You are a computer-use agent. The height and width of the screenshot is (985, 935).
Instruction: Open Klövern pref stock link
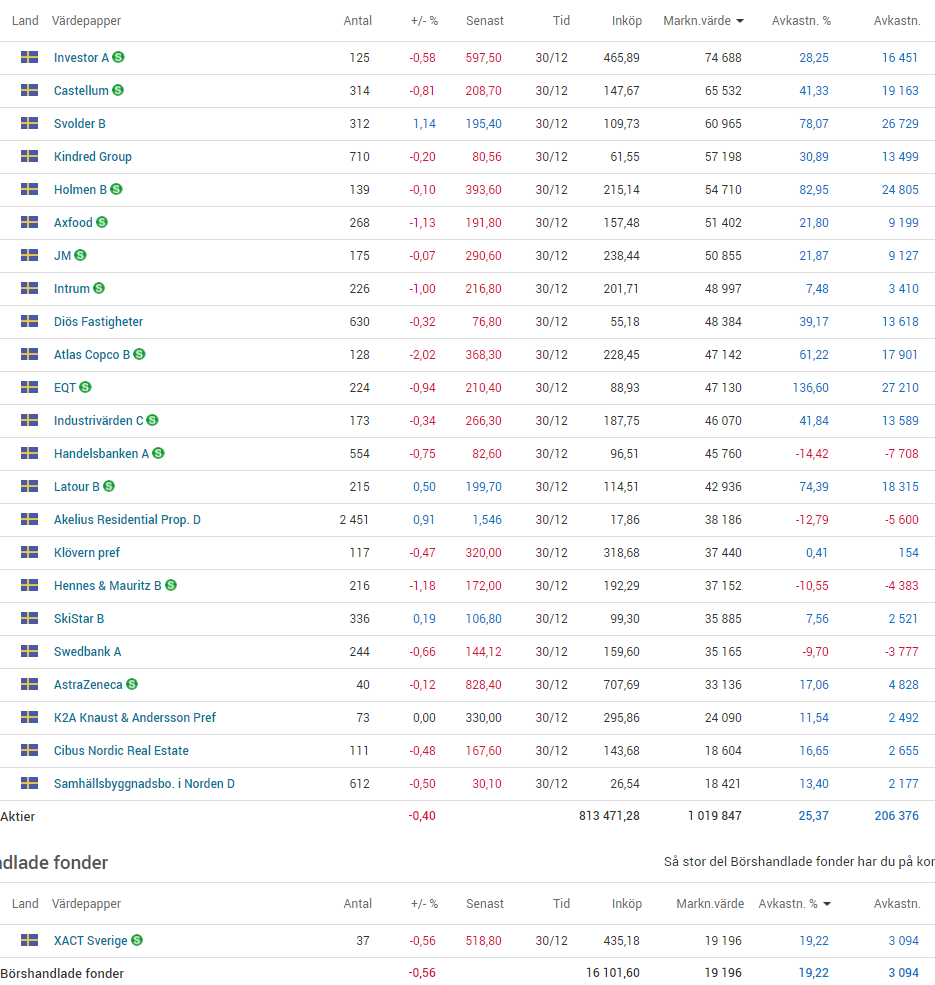click(x=87, y=552)
